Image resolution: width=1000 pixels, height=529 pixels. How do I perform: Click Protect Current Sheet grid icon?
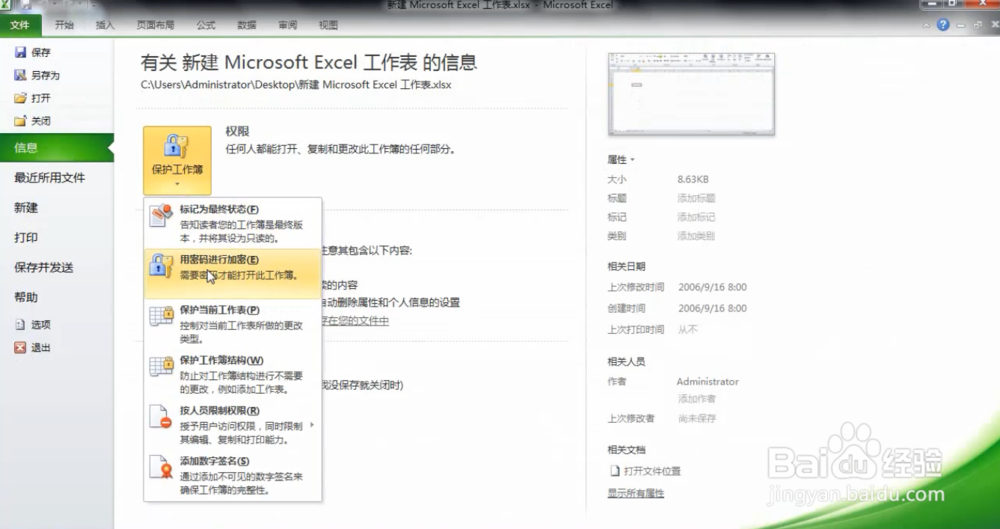click(x=161, y=316)
